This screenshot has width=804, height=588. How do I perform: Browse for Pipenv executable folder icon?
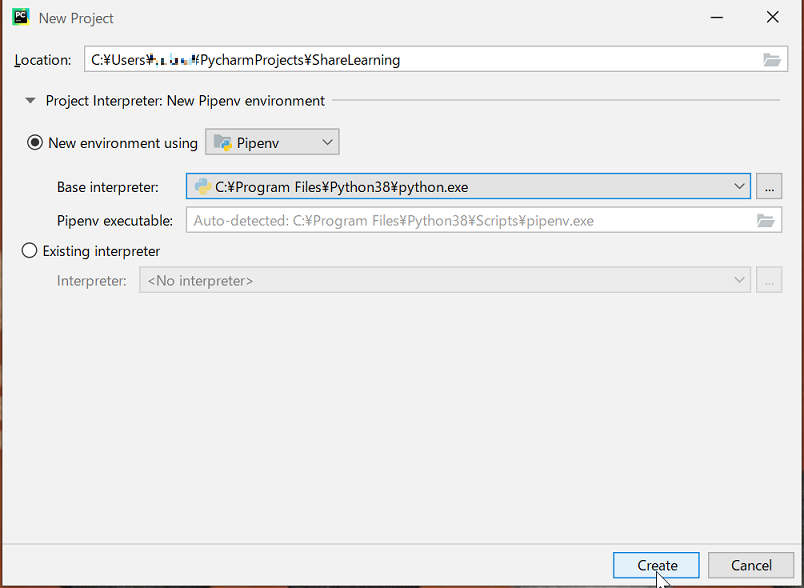765,221
